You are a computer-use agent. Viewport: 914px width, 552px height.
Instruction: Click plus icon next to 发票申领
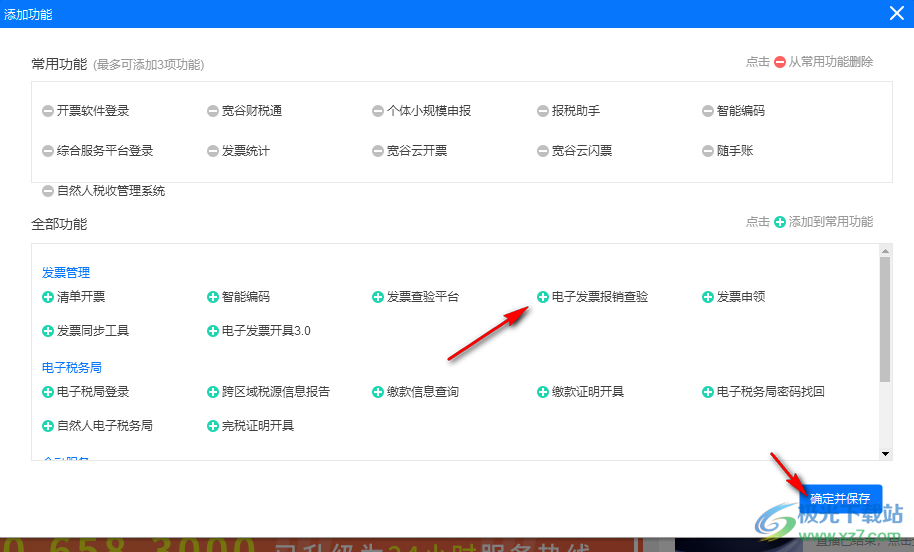point(708,297)
